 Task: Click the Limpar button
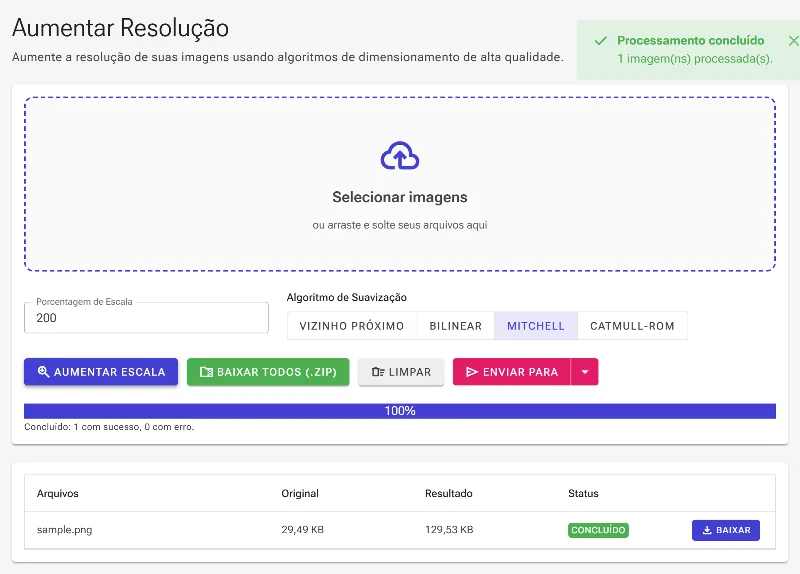coord(401,372)
